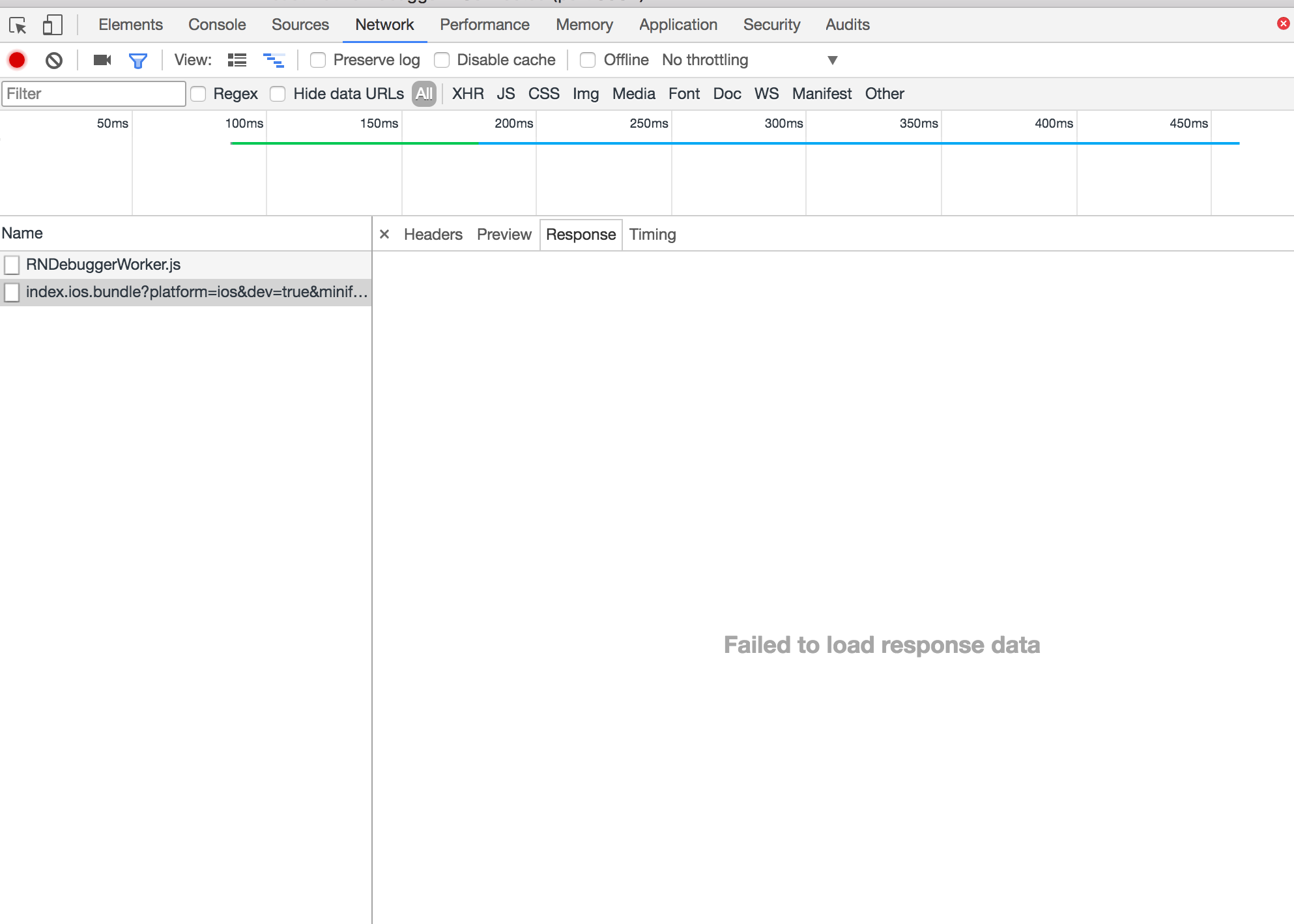The height and width of the screenshot is (924, 1294).
Task: Open the Timing tab
Action: click(652, 234)
